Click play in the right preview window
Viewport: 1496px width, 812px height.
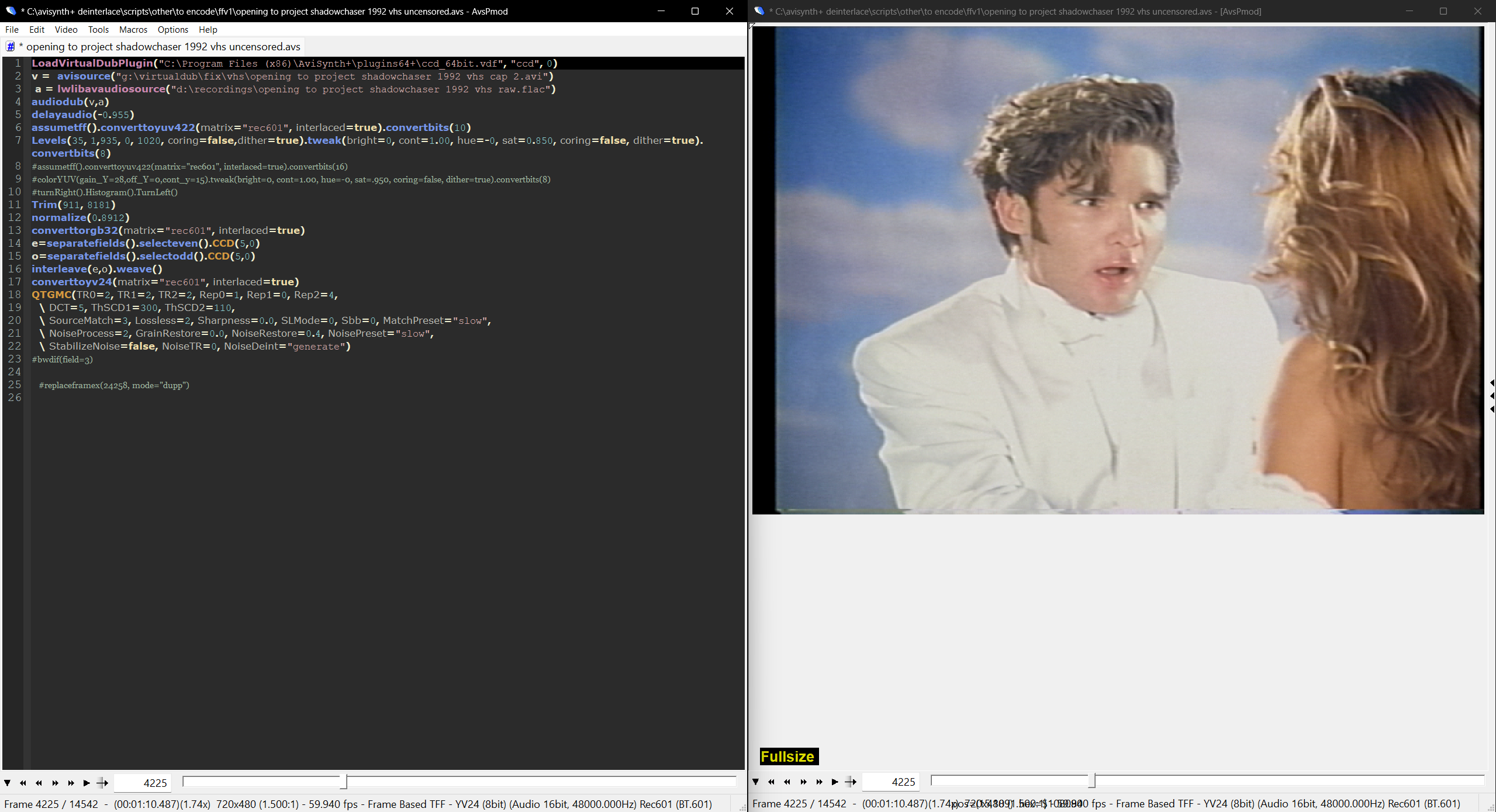click(x=835, y=782)
